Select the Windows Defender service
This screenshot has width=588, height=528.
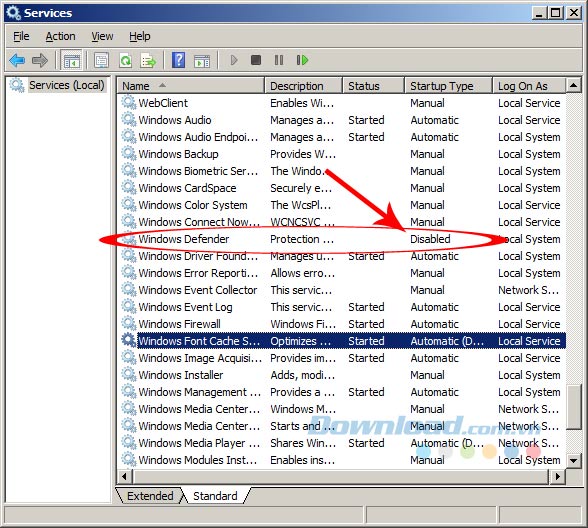click(341, 239)
